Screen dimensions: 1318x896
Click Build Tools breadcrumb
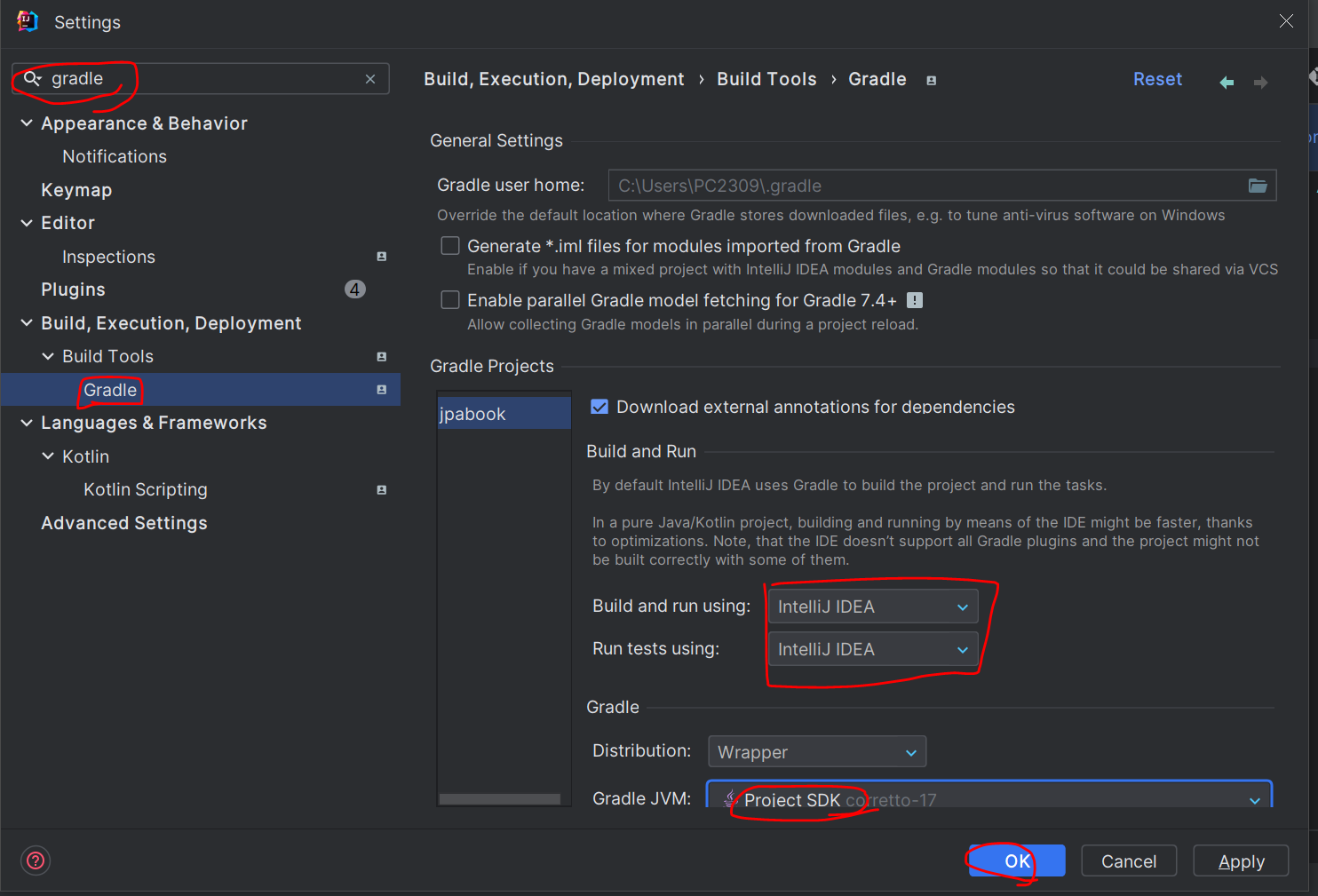(766, 79)
